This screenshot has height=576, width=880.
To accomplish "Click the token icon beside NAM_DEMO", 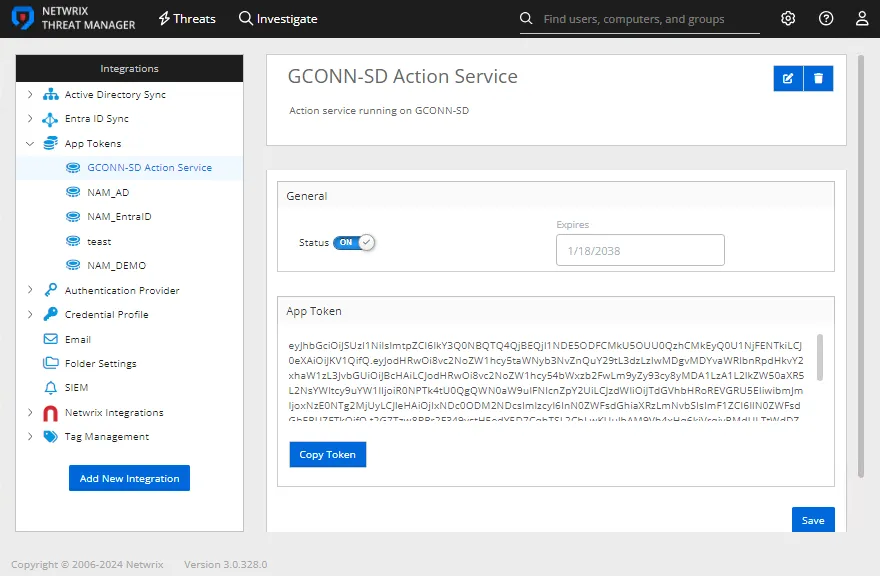I will [x=73, y=265].
